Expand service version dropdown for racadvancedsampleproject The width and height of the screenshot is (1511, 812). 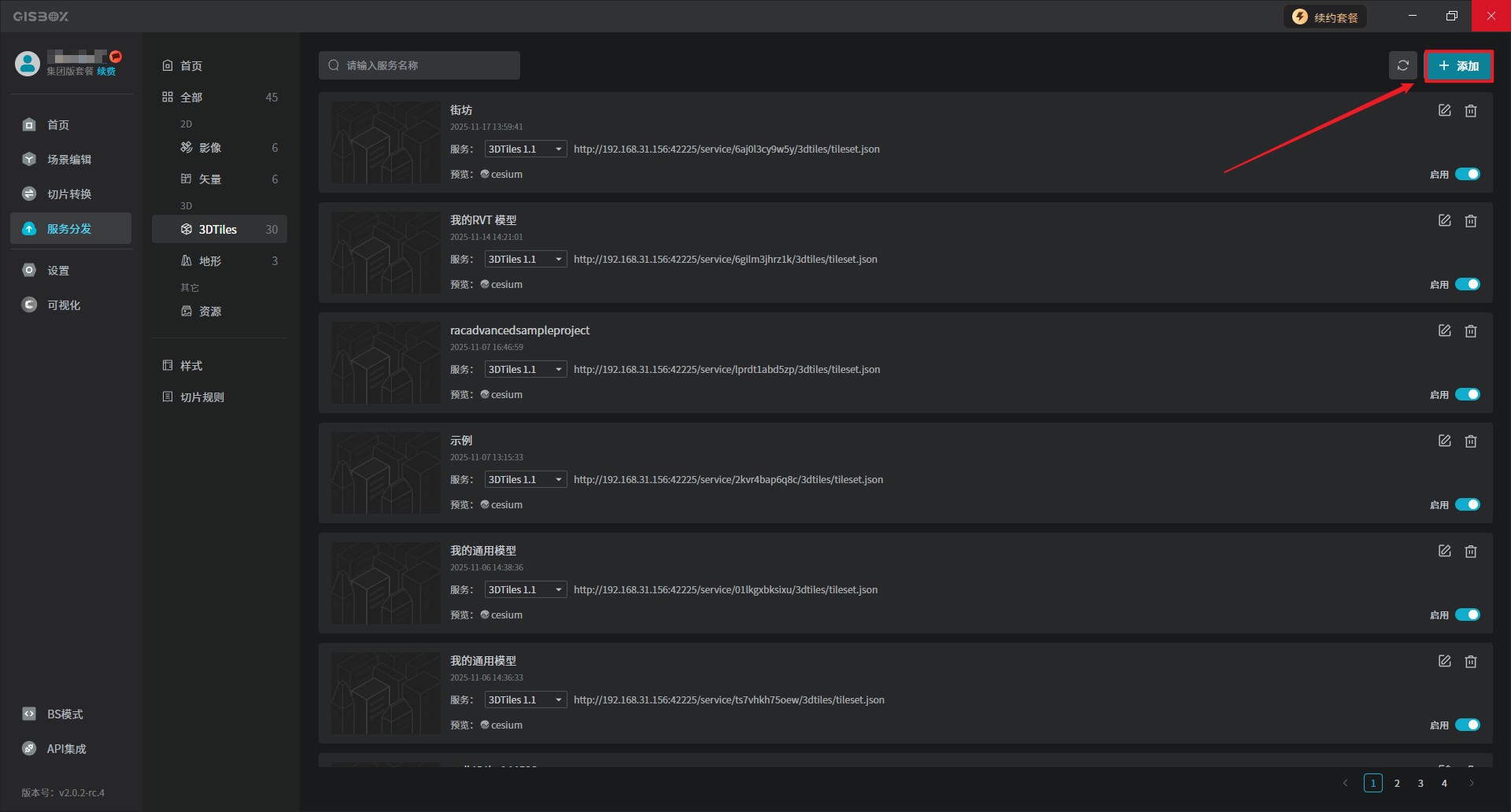coord(525,370)
